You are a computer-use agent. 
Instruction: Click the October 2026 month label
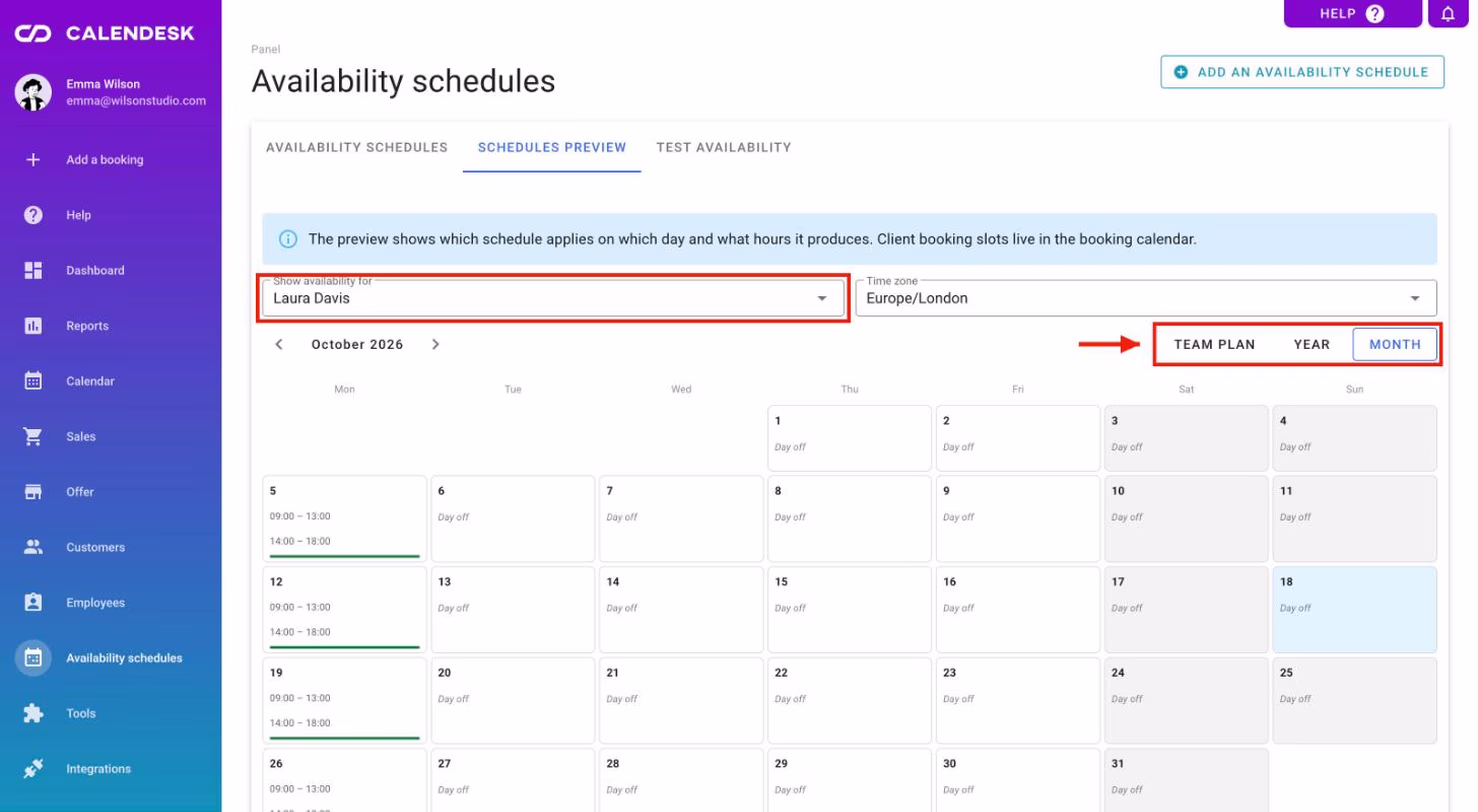point(357,344)
